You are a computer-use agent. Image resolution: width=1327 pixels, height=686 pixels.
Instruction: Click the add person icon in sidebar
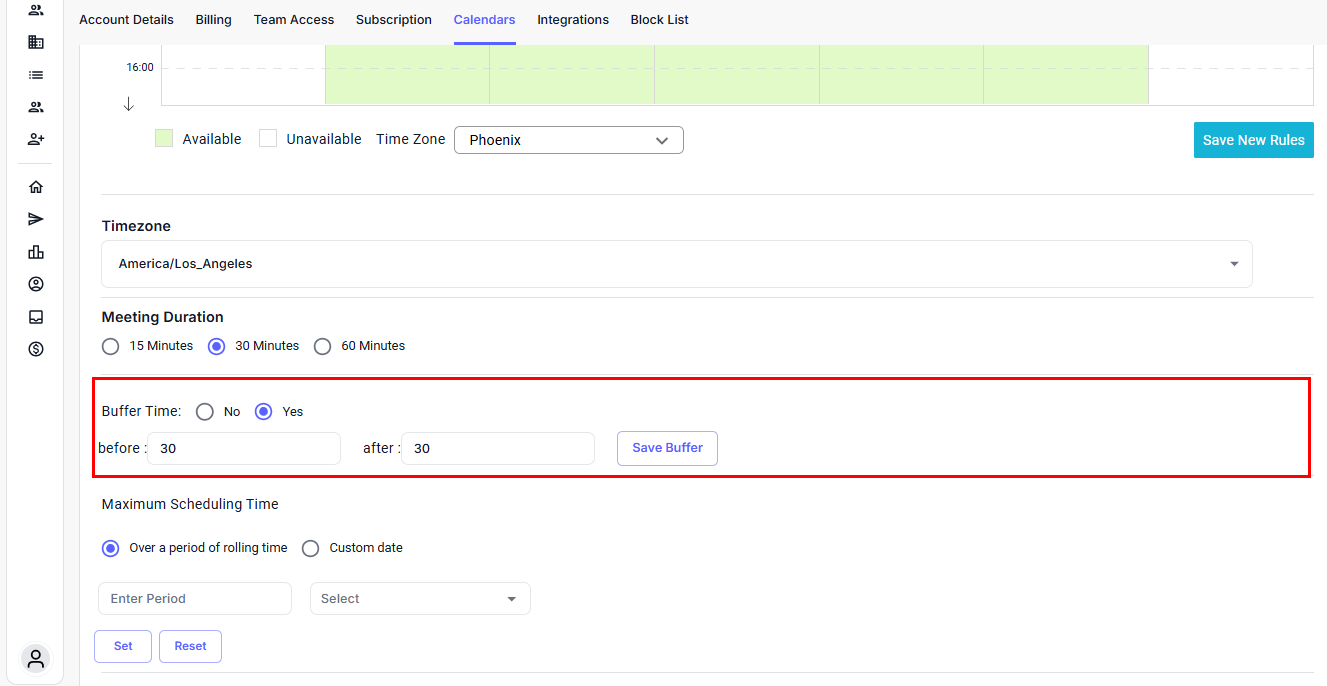pos(36,139)
